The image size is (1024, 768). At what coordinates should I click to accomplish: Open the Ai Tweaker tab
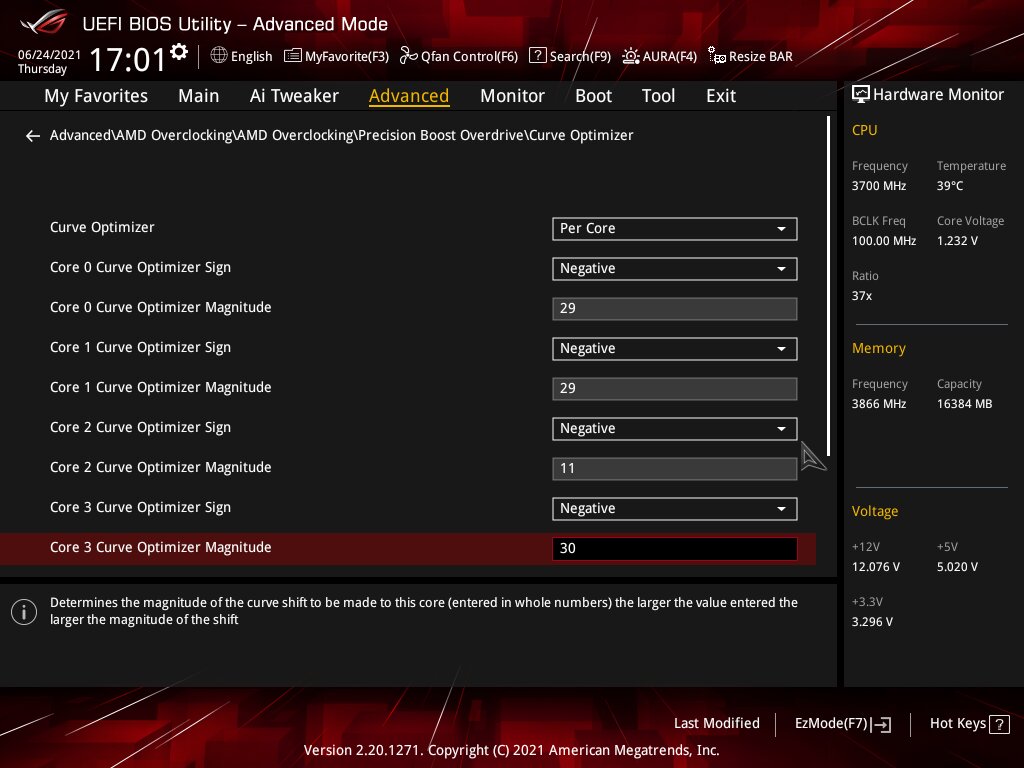(x=294, y=96)
